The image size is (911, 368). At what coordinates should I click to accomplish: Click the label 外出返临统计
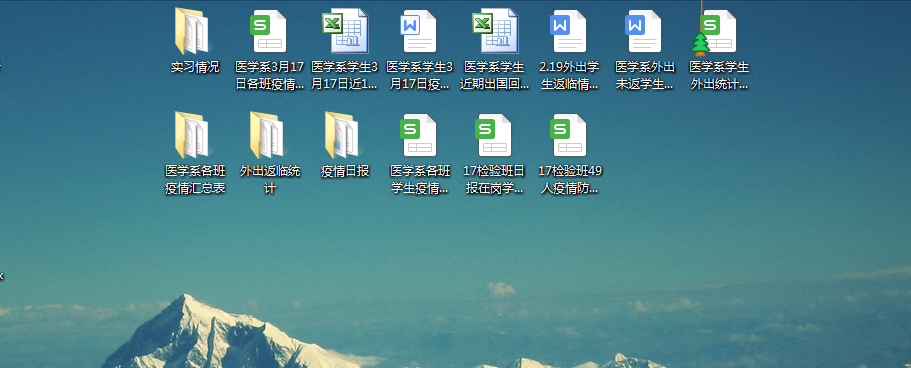pyautogui.click(x=270, y=180)
